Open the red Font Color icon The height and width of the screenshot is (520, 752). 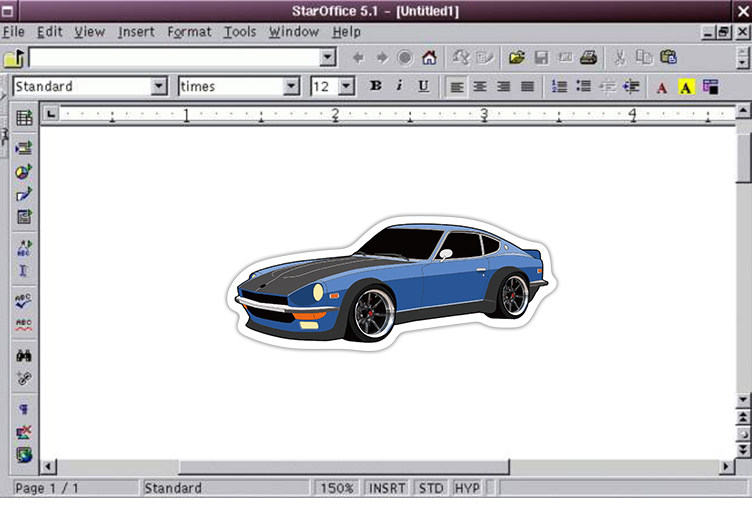pos(662,87)
